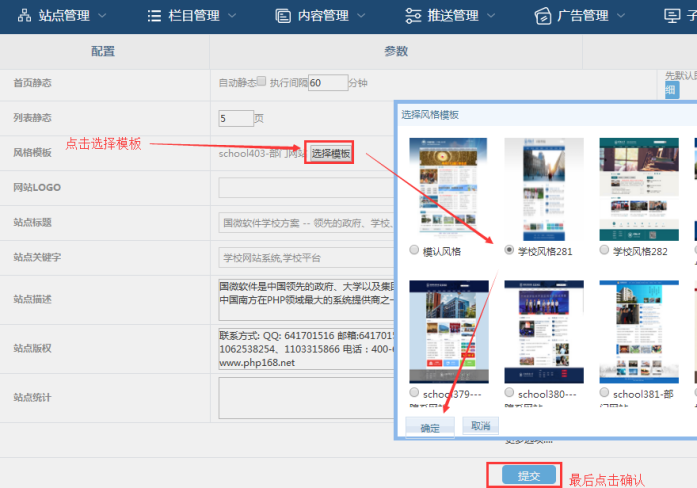
Task: Expand the 栏目管理 dropdown arrow
Action: pos(232,16)
